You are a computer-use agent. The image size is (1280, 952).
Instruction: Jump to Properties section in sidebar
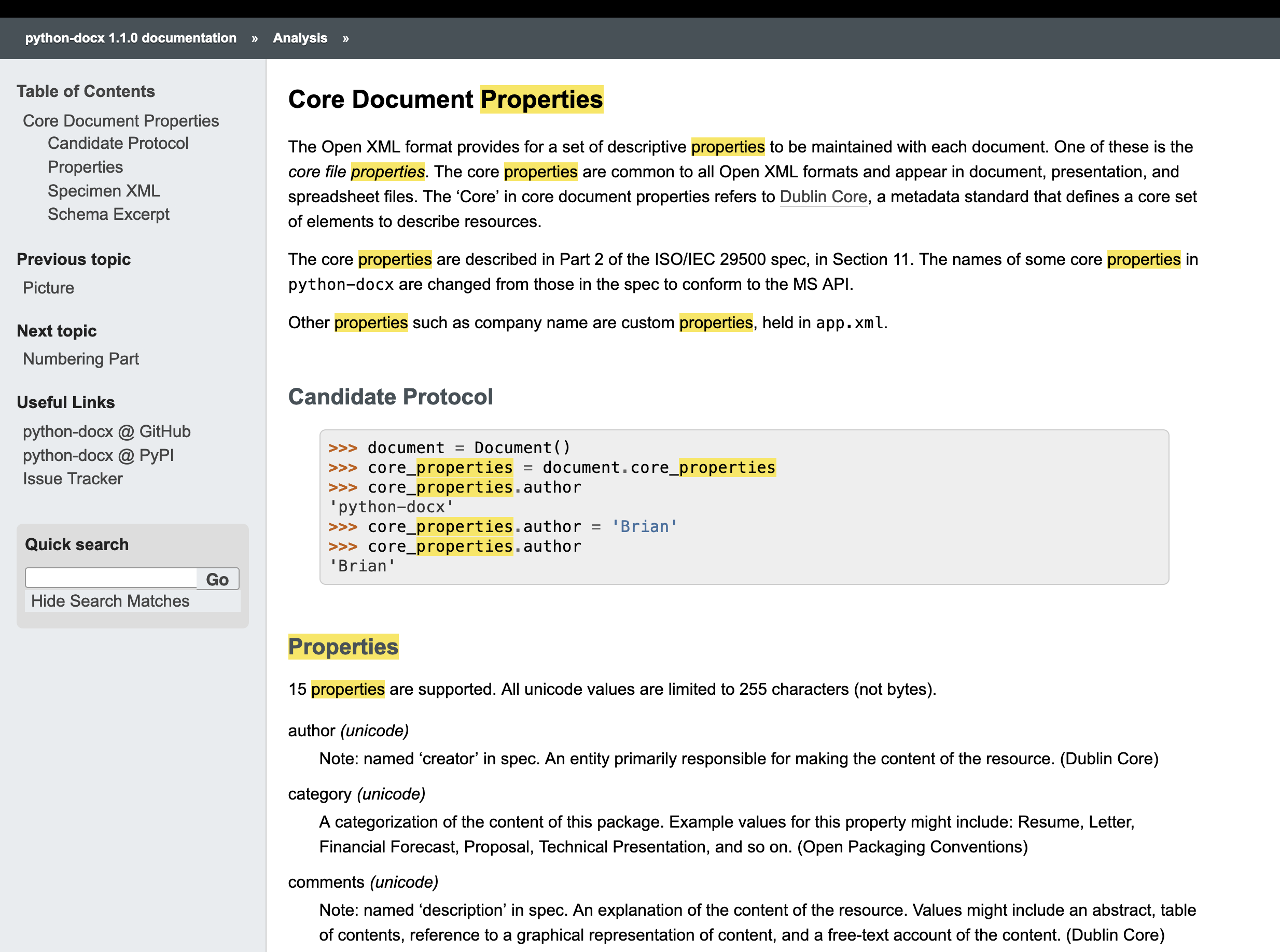[x=85, y=167]
